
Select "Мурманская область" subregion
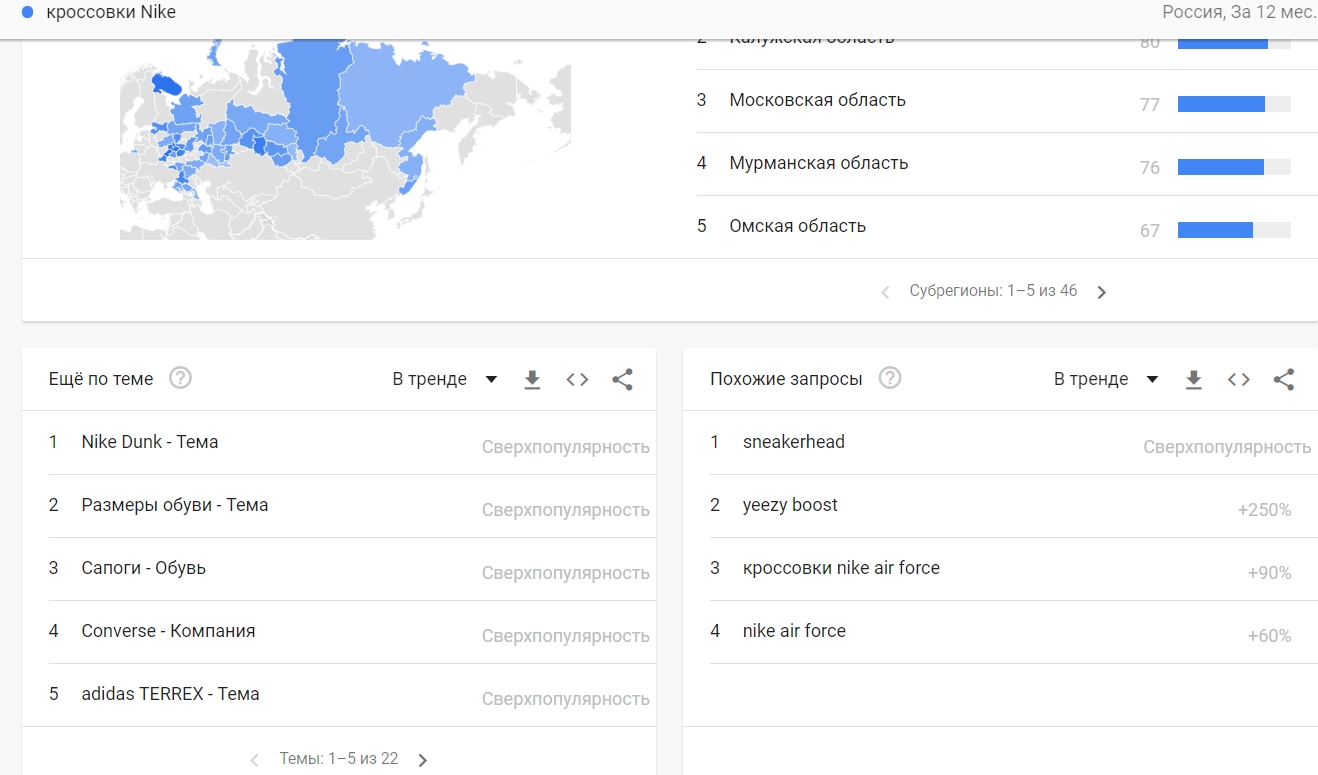[818, 163]
